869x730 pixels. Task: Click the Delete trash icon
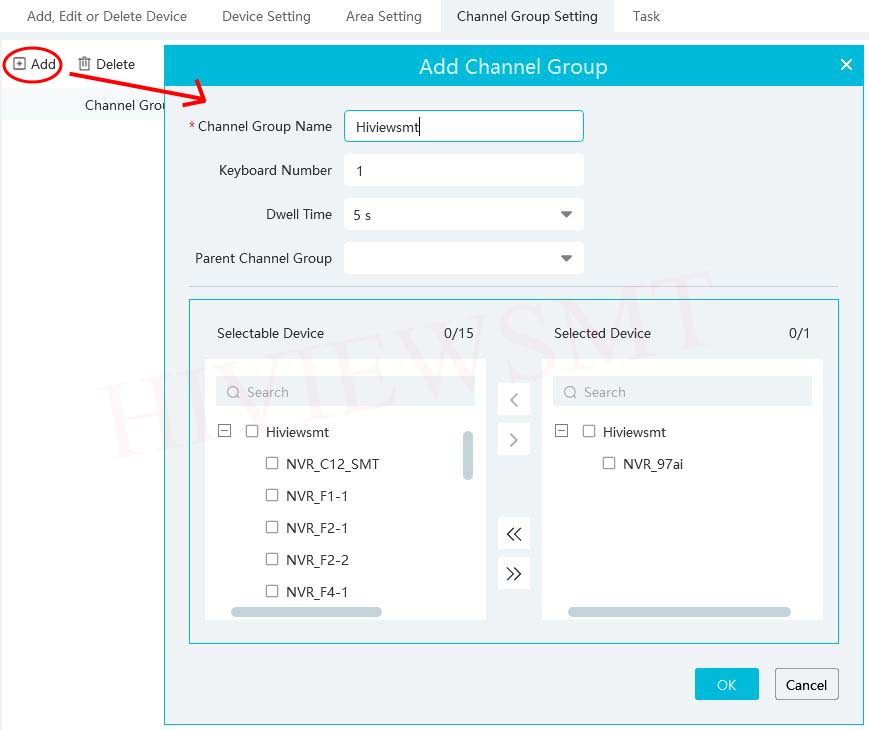(85, 64)
